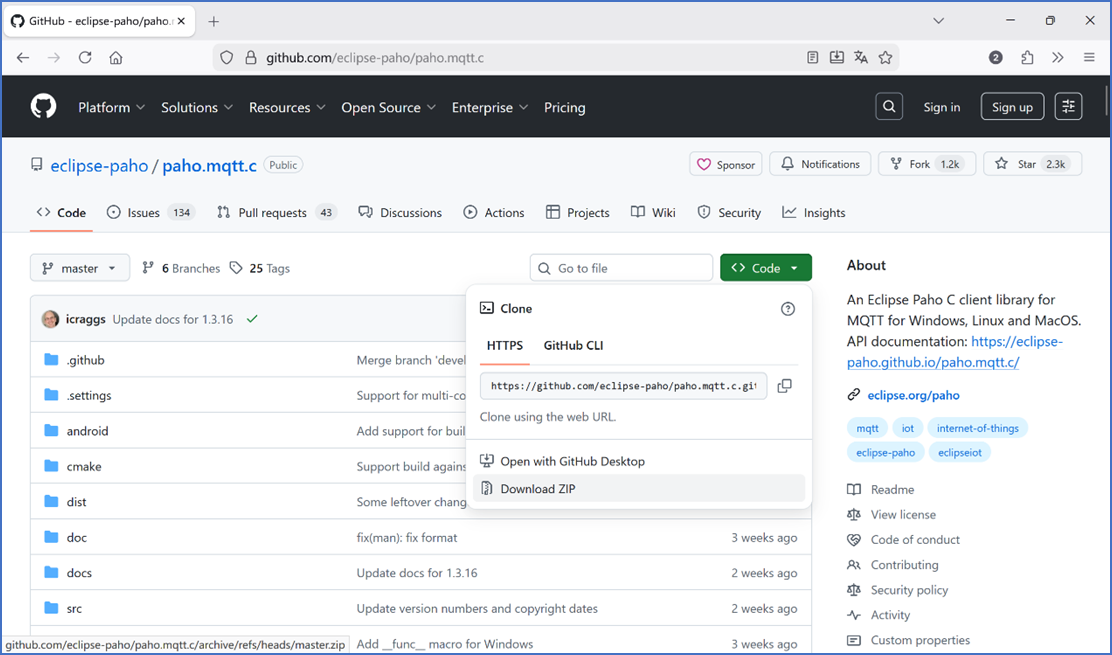The height and width of the screenshot is (655, 1112).
Task: Open the Firefox hamburger application menu
Action: pos(1089,57)
